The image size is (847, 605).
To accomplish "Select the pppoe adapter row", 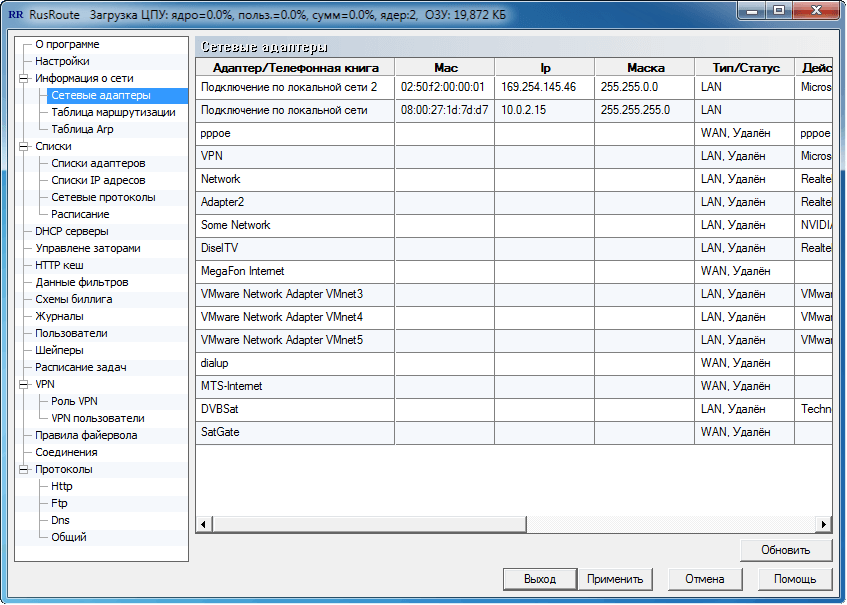I will tap(514, 133).
